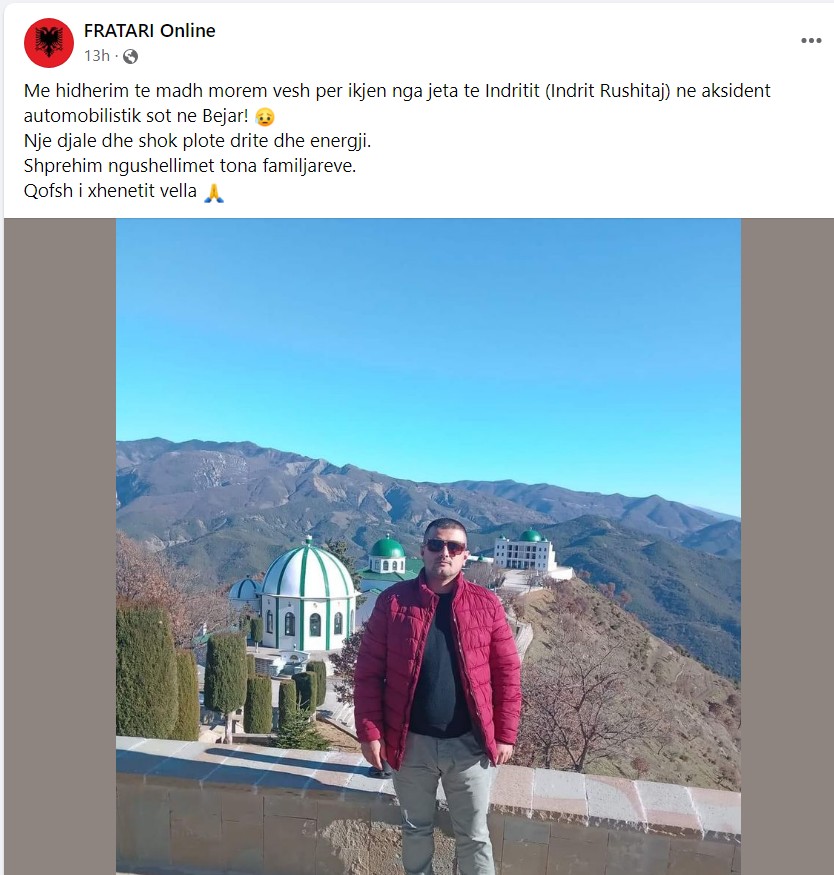Click the praying hands emoji
This screenshot has height=875, width=834.
pos(214,192)
